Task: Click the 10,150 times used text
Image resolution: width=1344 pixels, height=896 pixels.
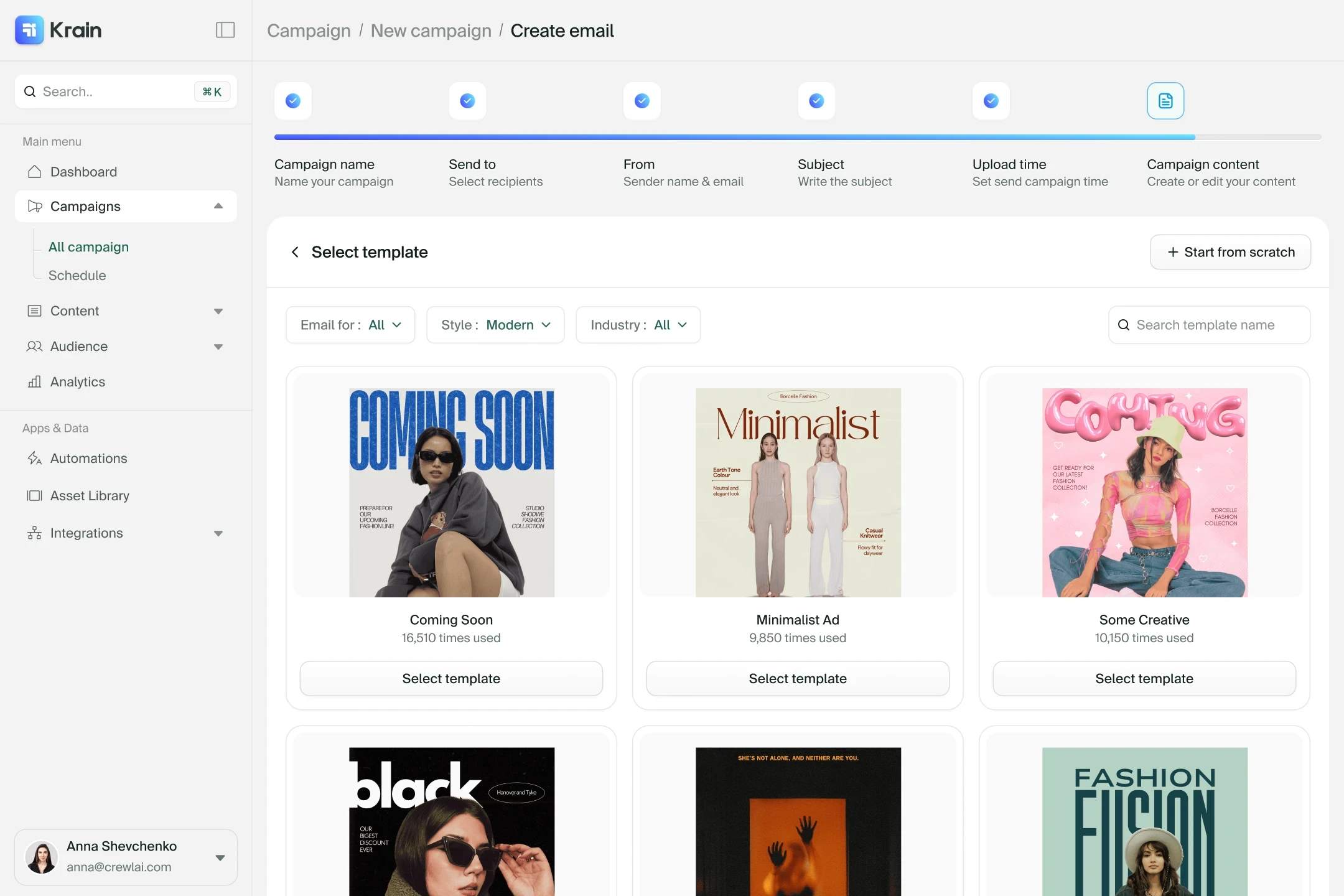Action: pyautogui.click(x=1144, y=638)
